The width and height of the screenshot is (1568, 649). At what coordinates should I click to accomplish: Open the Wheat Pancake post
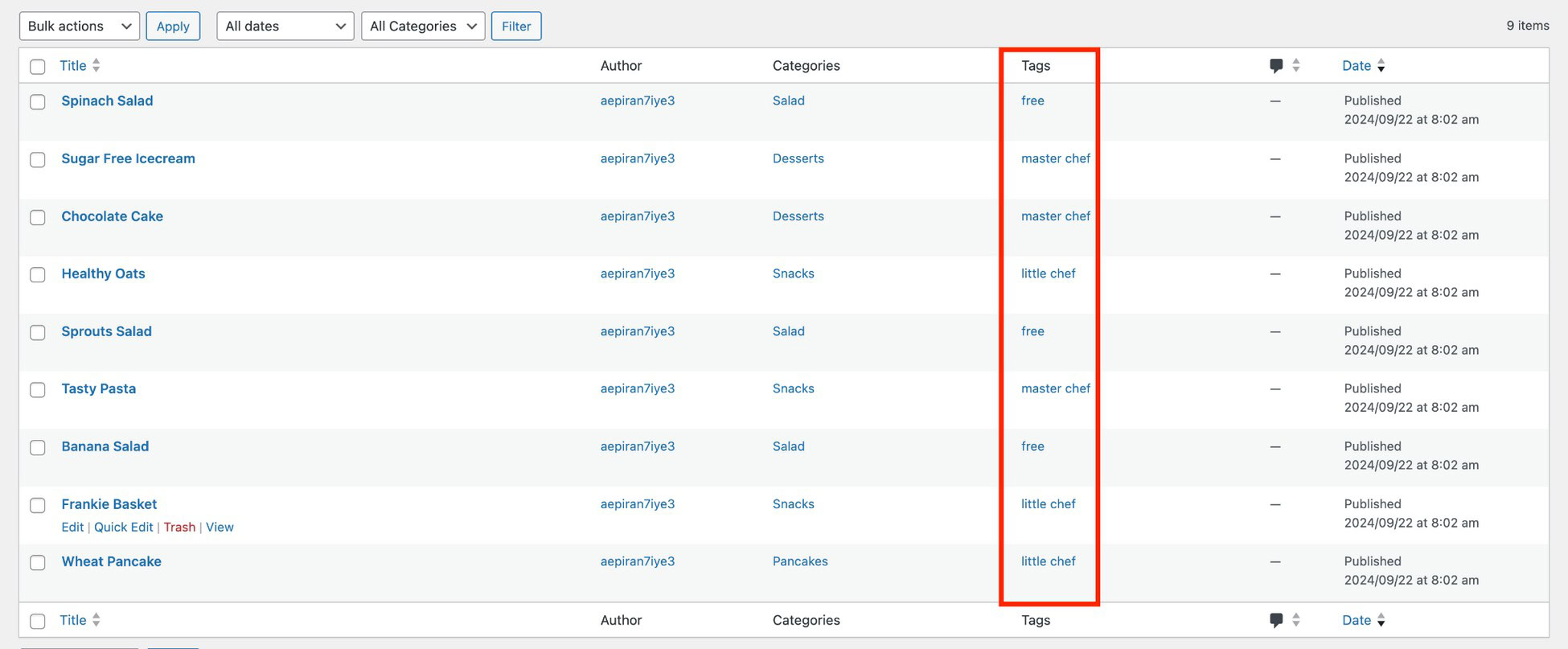111,561
